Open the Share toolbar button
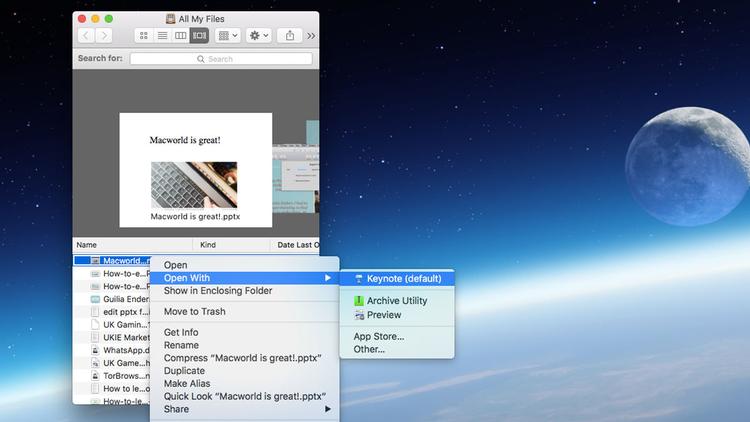Screen dimensions: 750x422 pyautogui.click(x=290, y=35)
